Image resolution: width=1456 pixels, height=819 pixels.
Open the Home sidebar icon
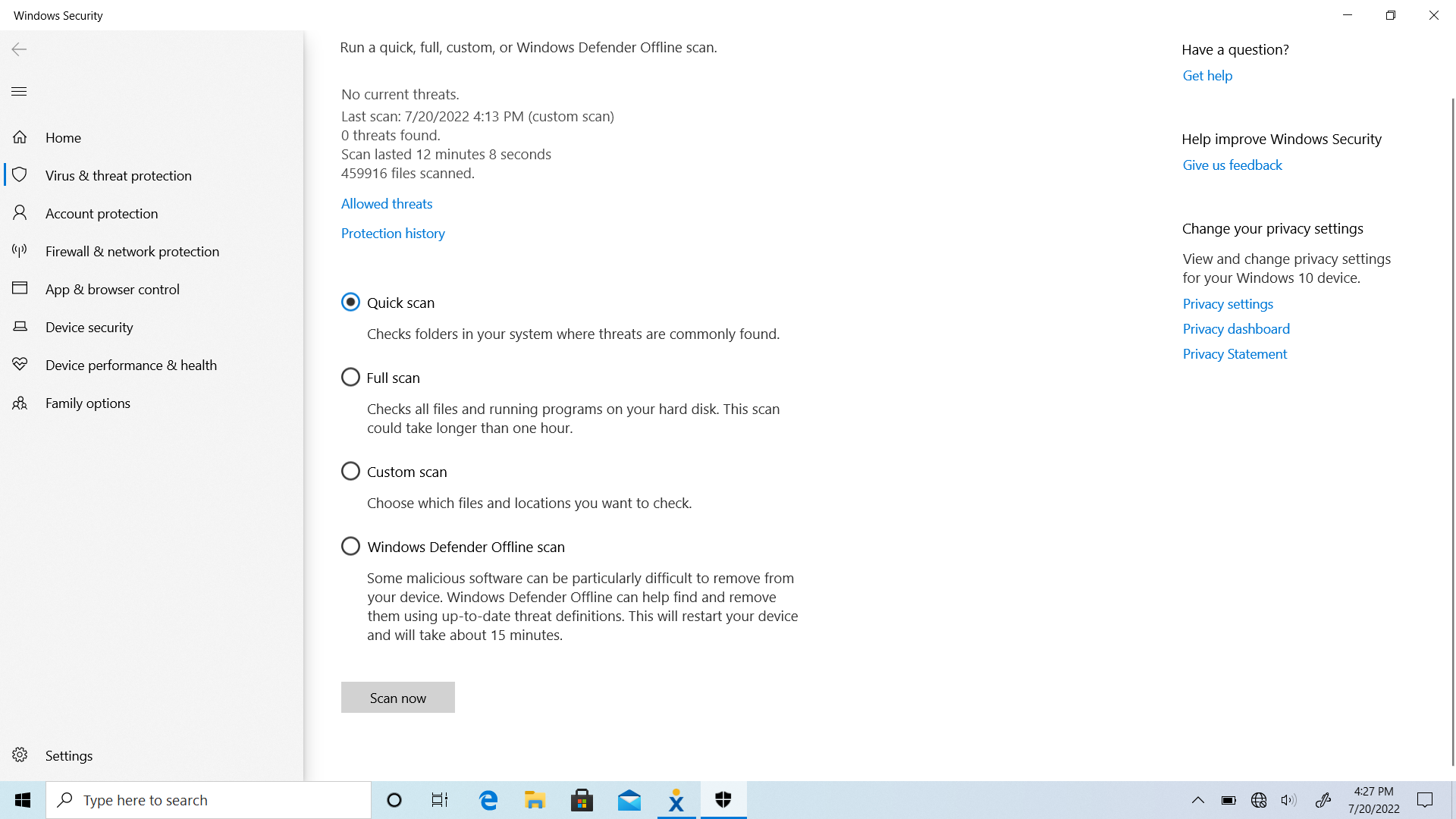[20, 137]
